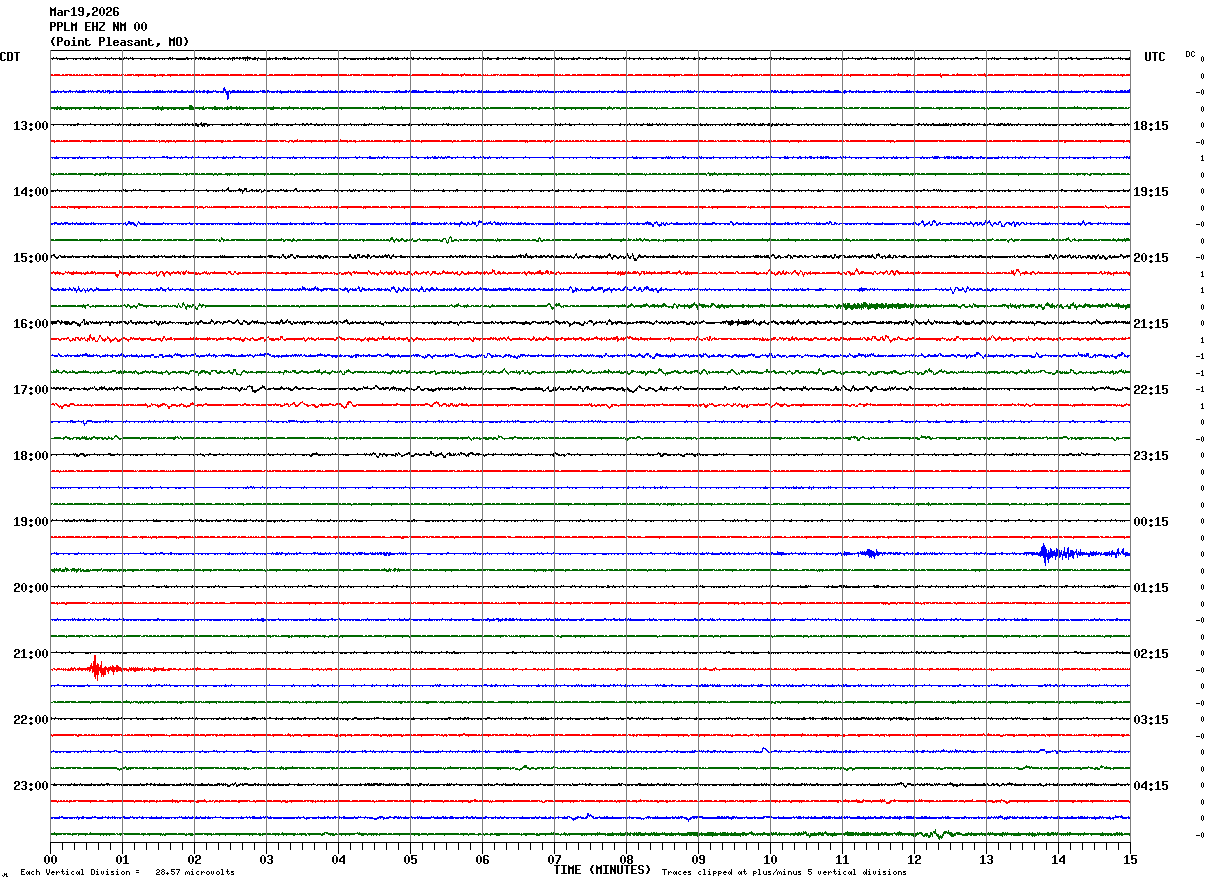The width and height of the screenshot is (1210, 886).
Task: Click the 07 minute tick label
Action: pos(554,859)
